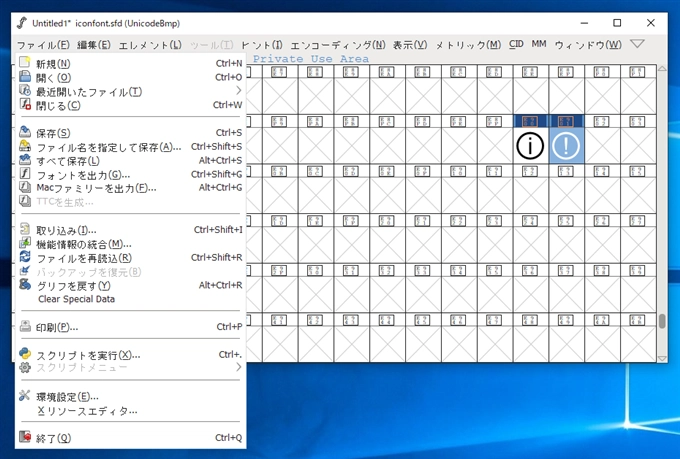The image size is (680, 459).
Task: Click the New file icon beside 新規(N)
Action: 25,63
